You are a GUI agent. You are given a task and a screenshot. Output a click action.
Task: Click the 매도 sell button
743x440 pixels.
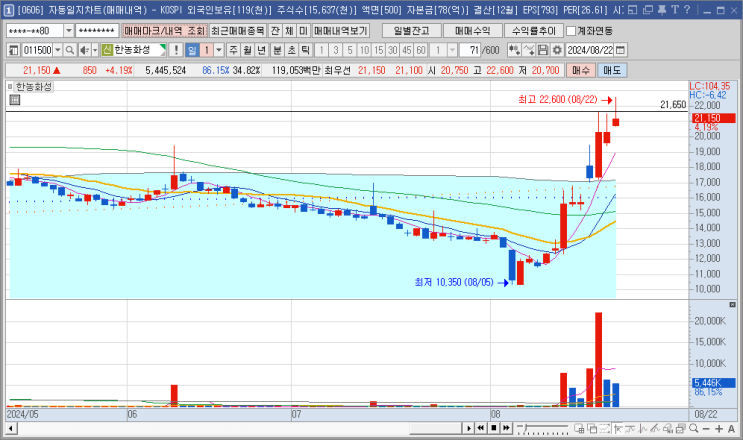click(x=612, y=71)
